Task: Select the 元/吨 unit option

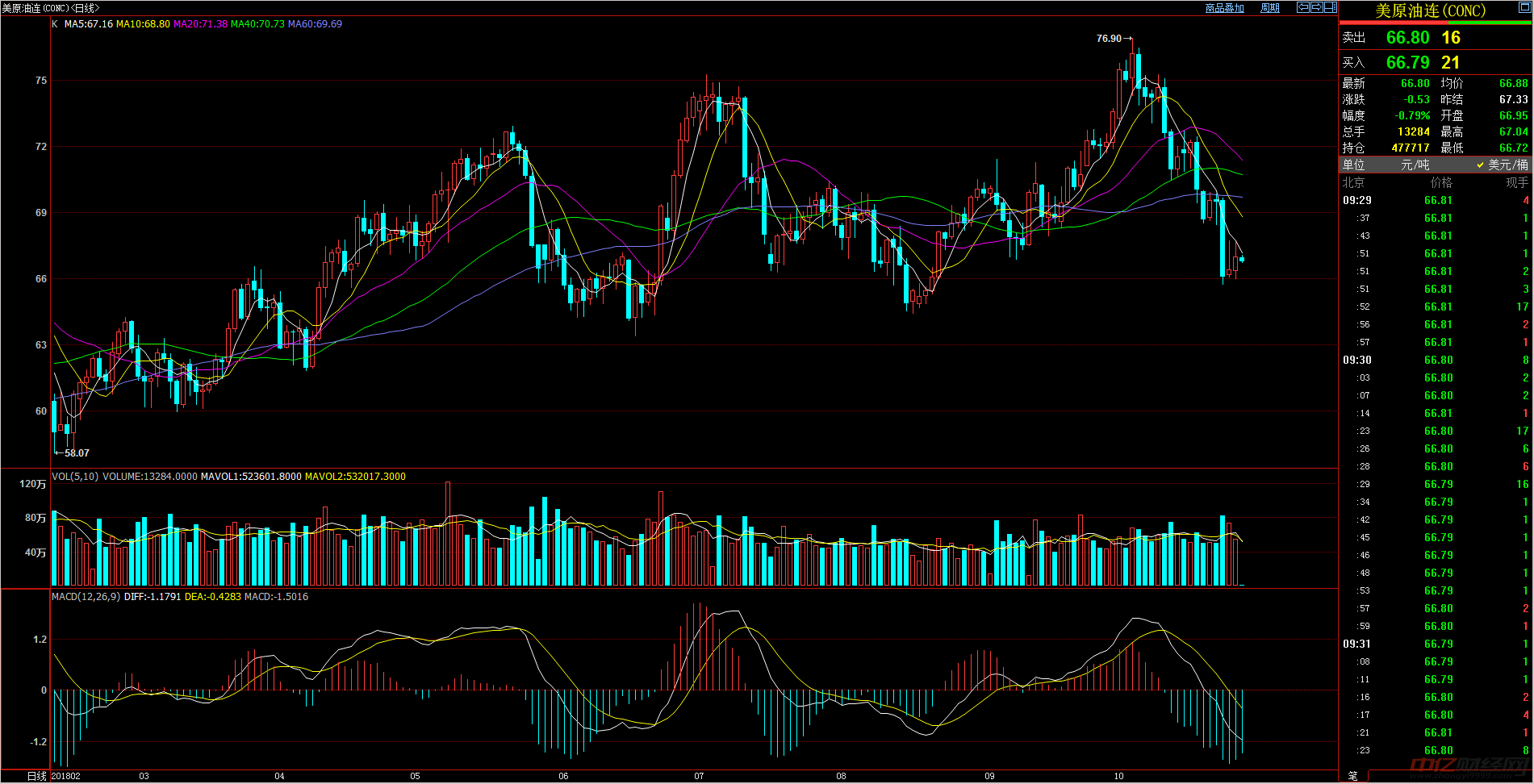Action: point(1415,165)
